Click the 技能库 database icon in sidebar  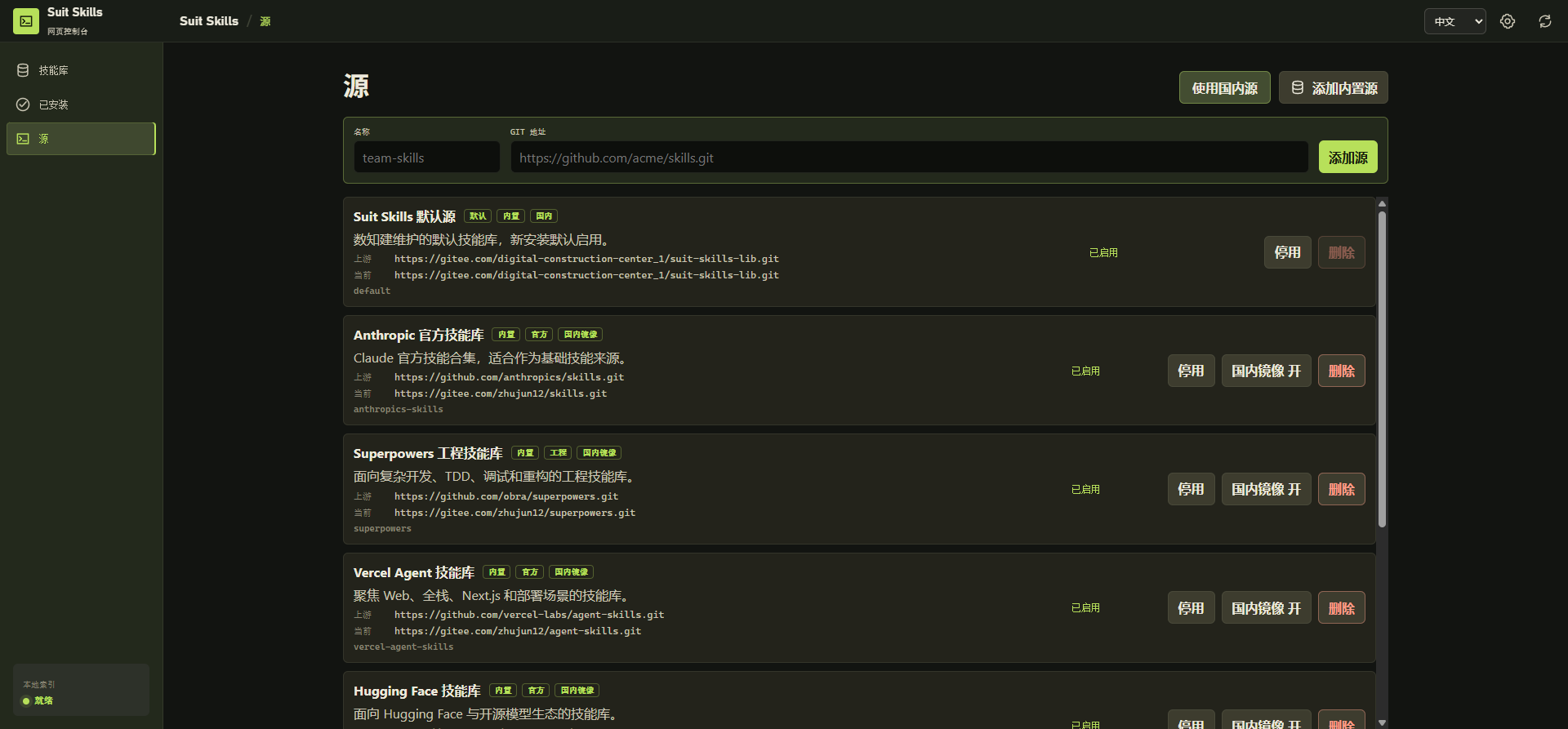23,70
